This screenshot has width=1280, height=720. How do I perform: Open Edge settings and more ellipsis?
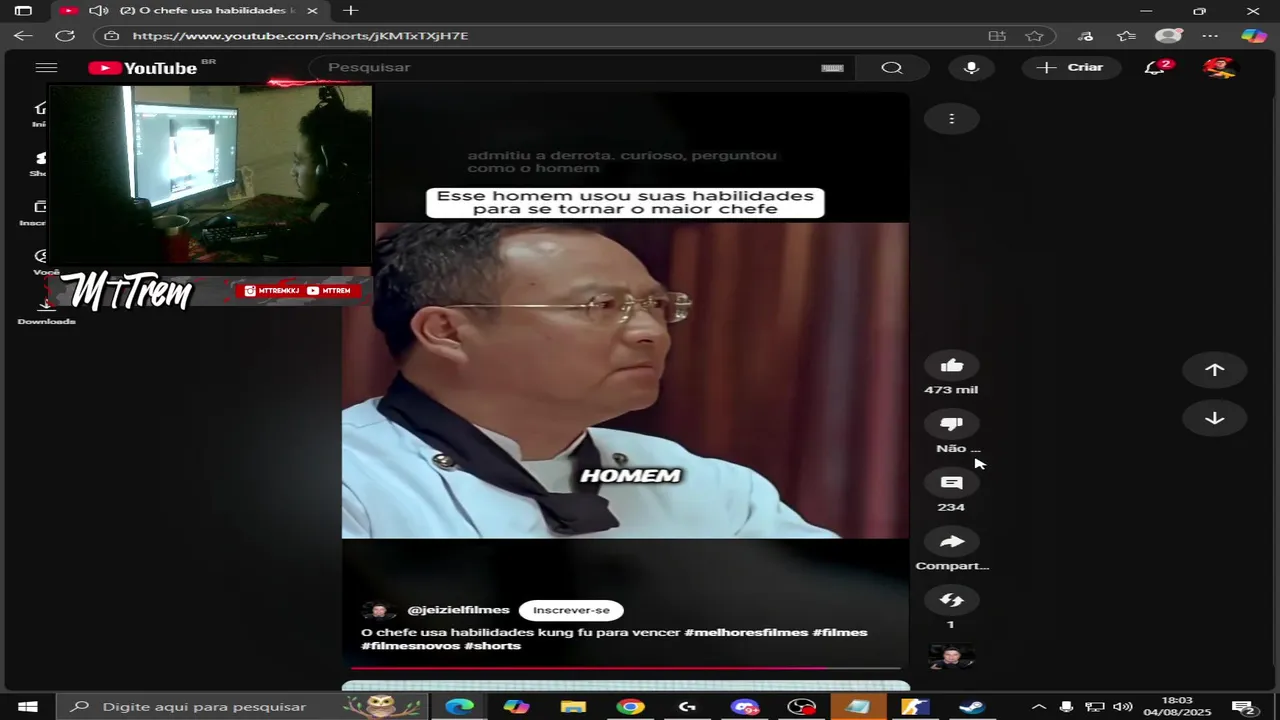(x=1211, y=36)
